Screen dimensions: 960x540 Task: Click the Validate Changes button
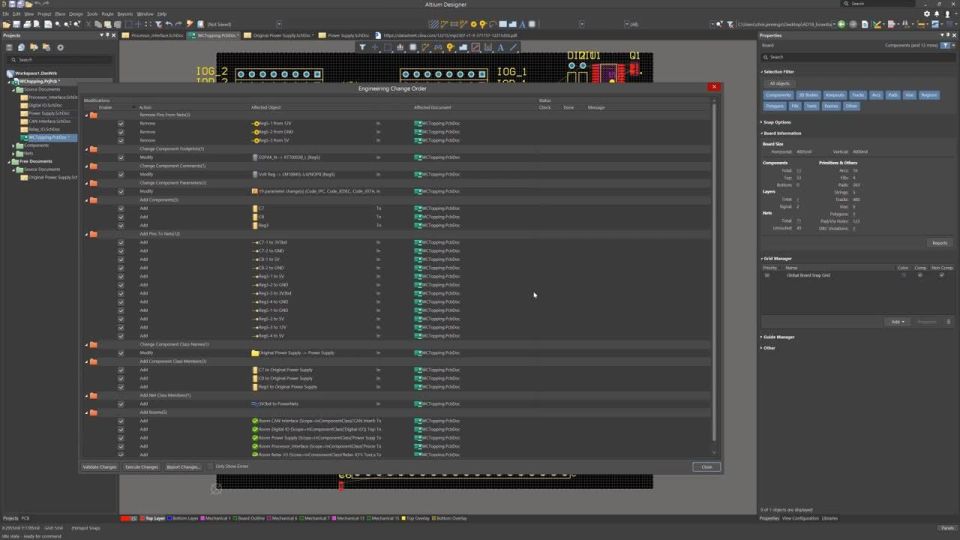pos(99,467)
